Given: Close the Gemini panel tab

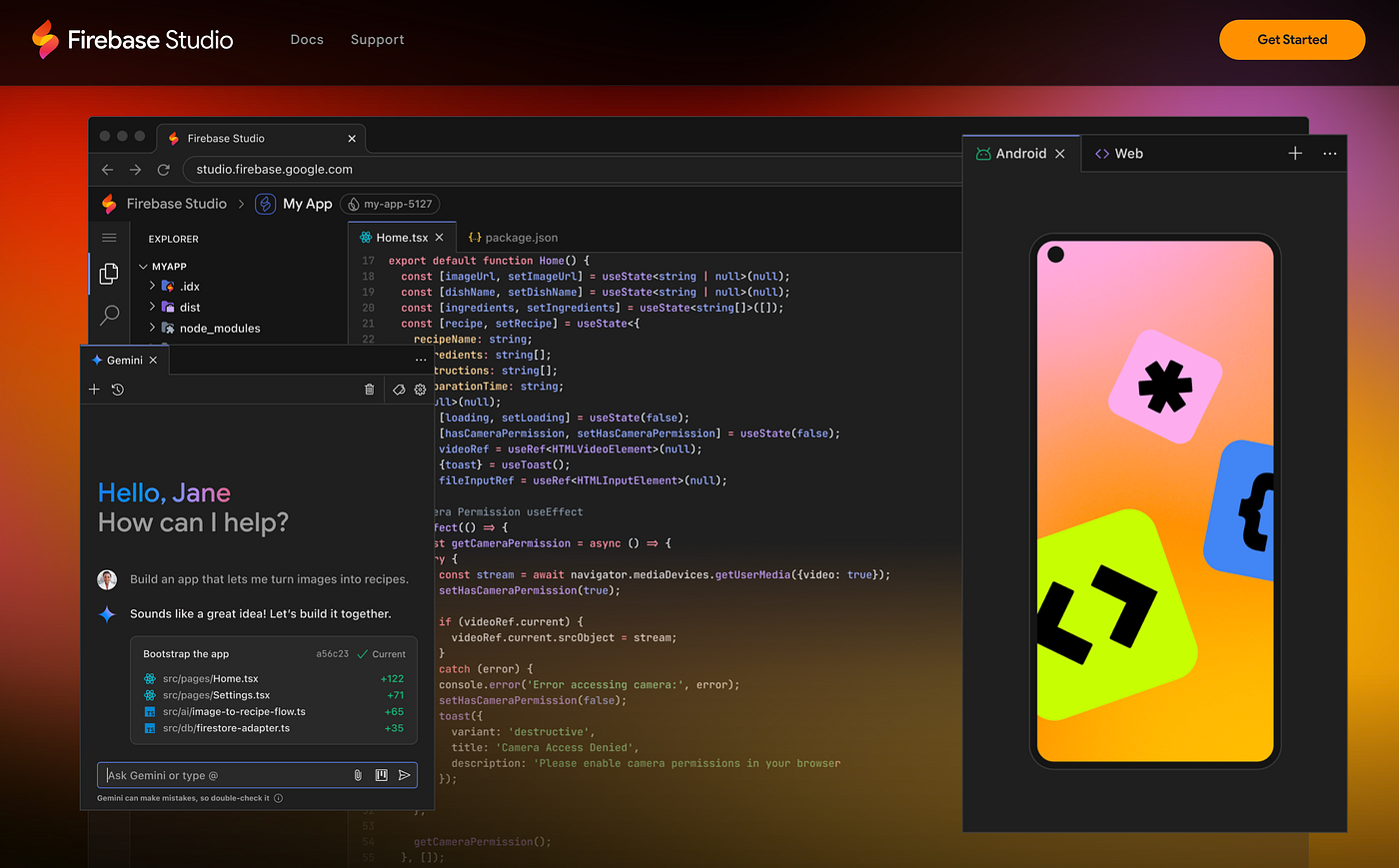Looking at the screenshot, I should click(153, 361).
